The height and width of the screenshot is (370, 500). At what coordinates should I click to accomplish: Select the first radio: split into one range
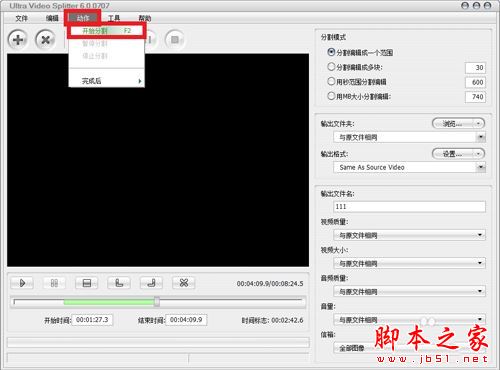[x=331, y=52]
